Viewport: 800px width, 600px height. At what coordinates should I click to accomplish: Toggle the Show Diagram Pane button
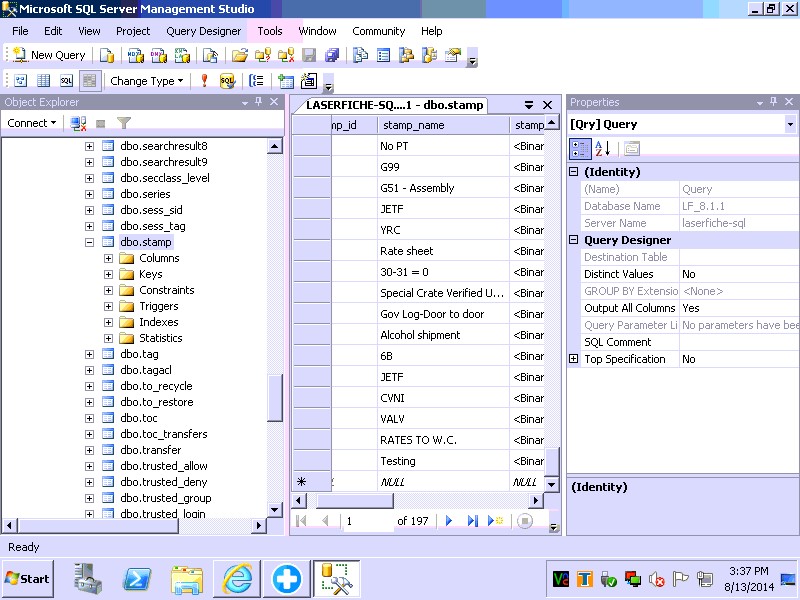click(19, 81)
